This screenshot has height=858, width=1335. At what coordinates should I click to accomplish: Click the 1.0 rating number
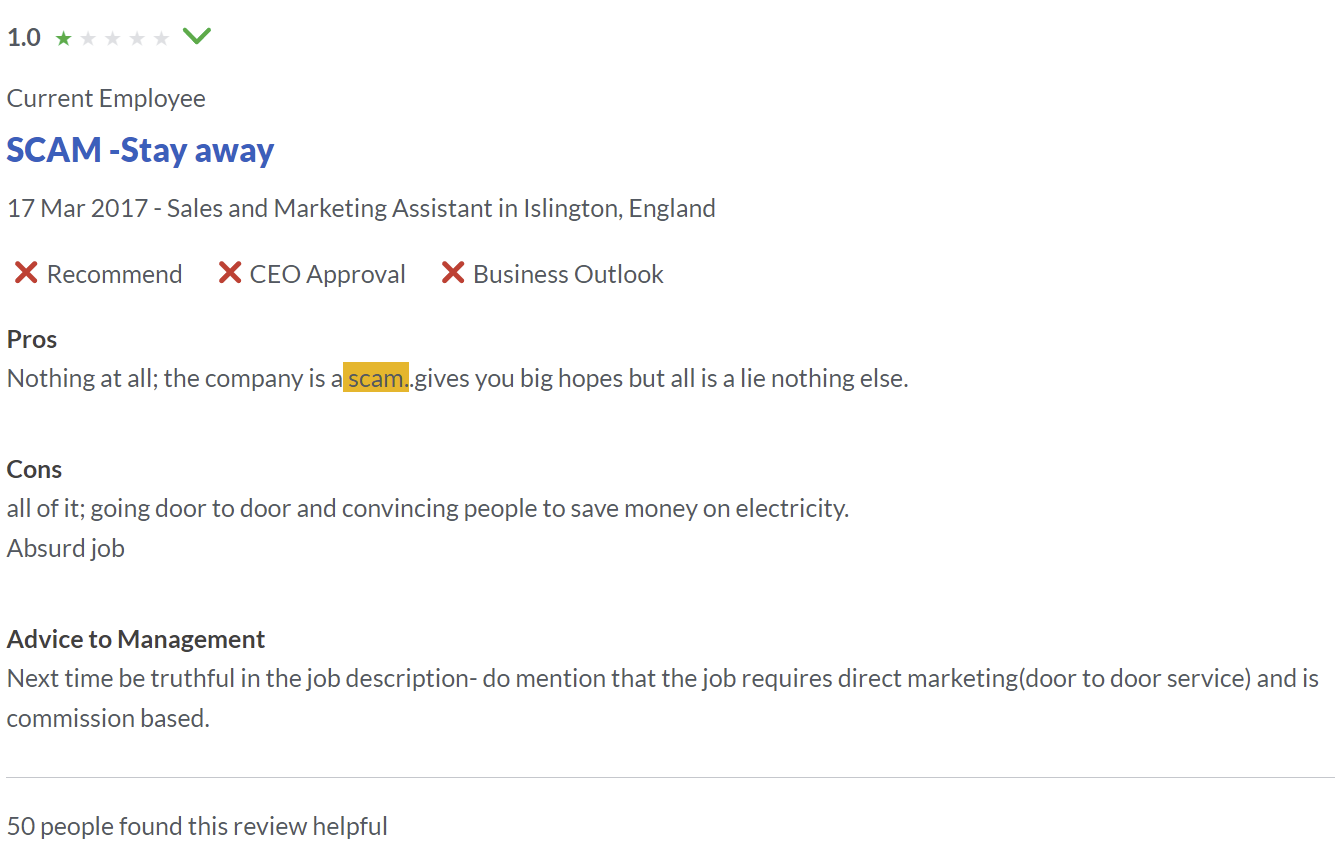point(24,38)
